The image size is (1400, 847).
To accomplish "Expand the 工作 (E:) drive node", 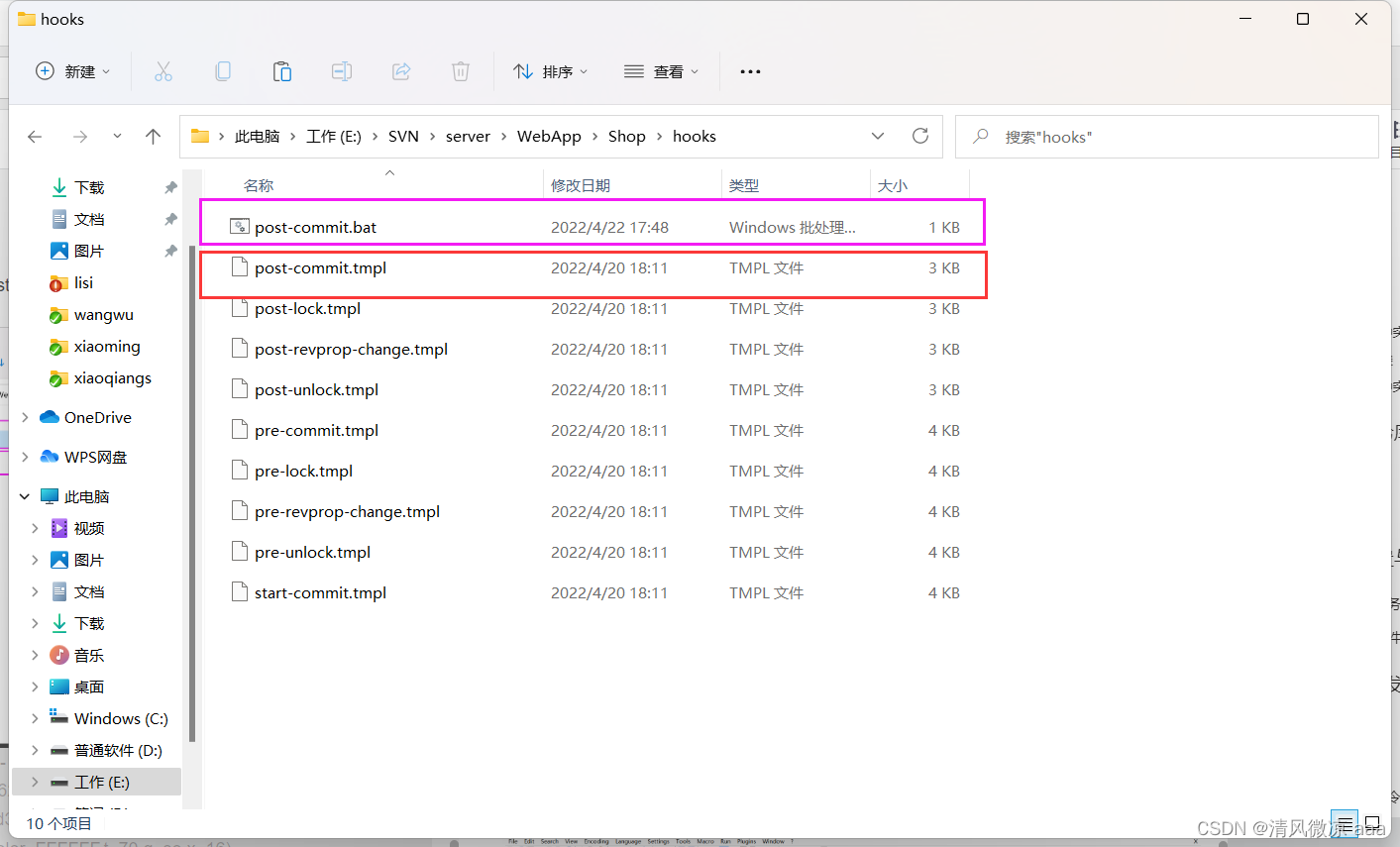I will [x=36, y=782].
